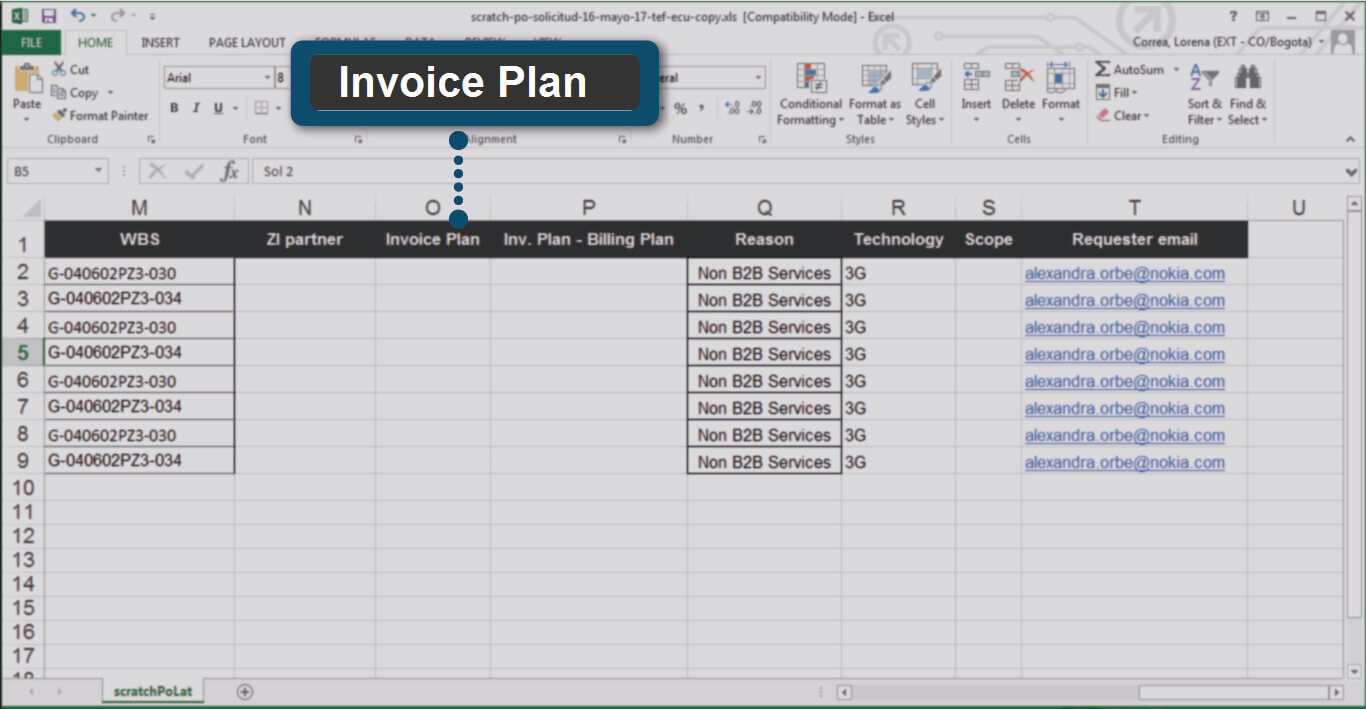Open the INSERT ribbon tab
This screenshot has height=709, width=1366.
[160, 43]
